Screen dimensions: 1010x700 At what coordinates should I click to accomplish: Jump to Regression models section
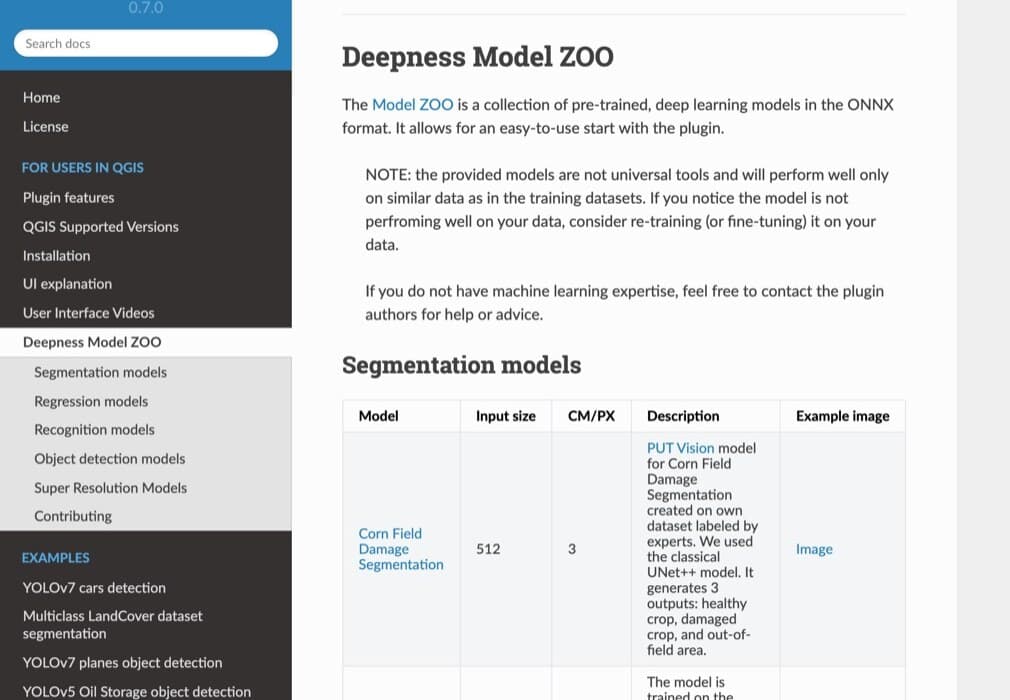point(91,401)
